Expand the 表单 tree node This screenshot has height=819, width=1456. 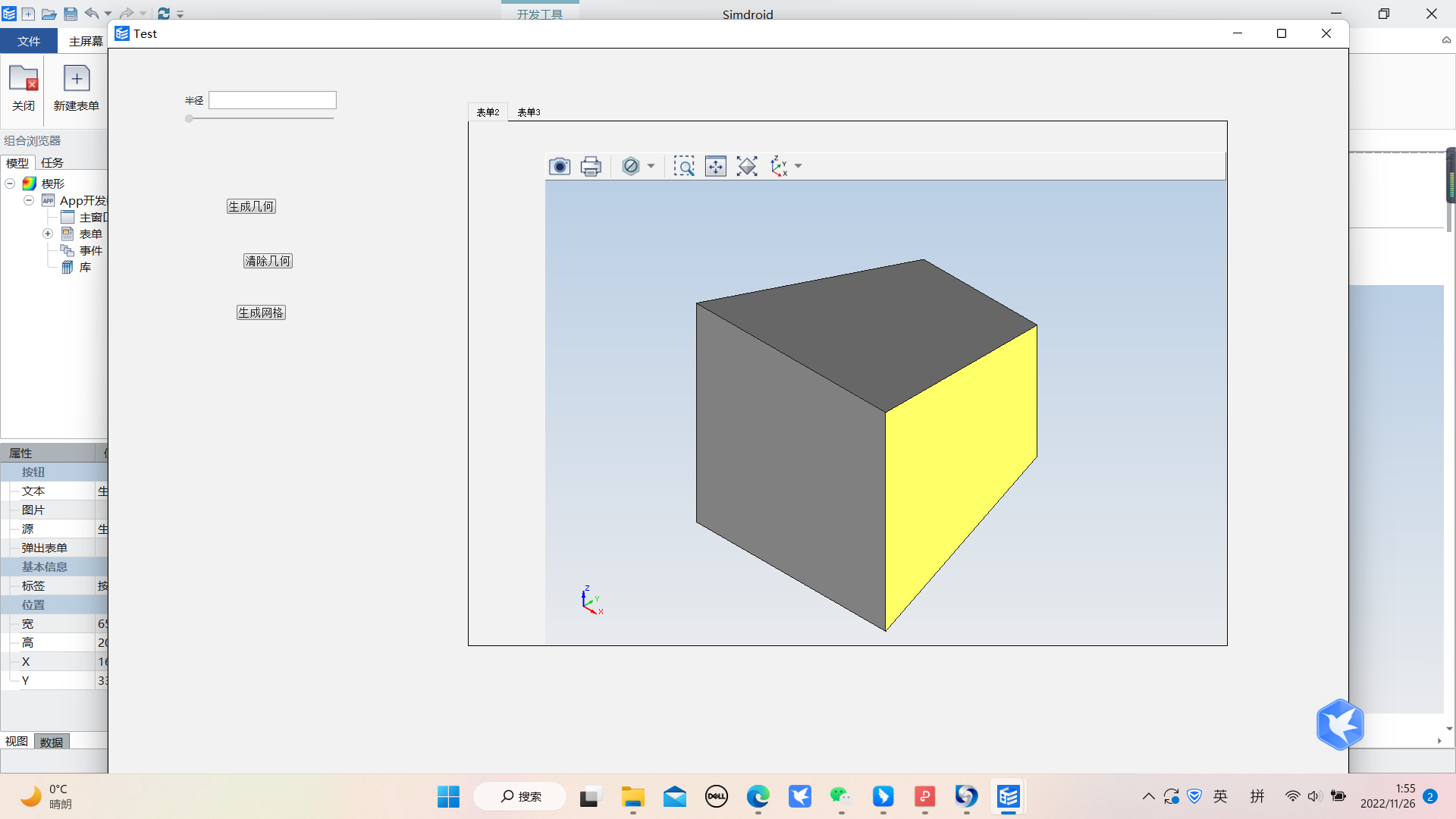click(47, 234)
